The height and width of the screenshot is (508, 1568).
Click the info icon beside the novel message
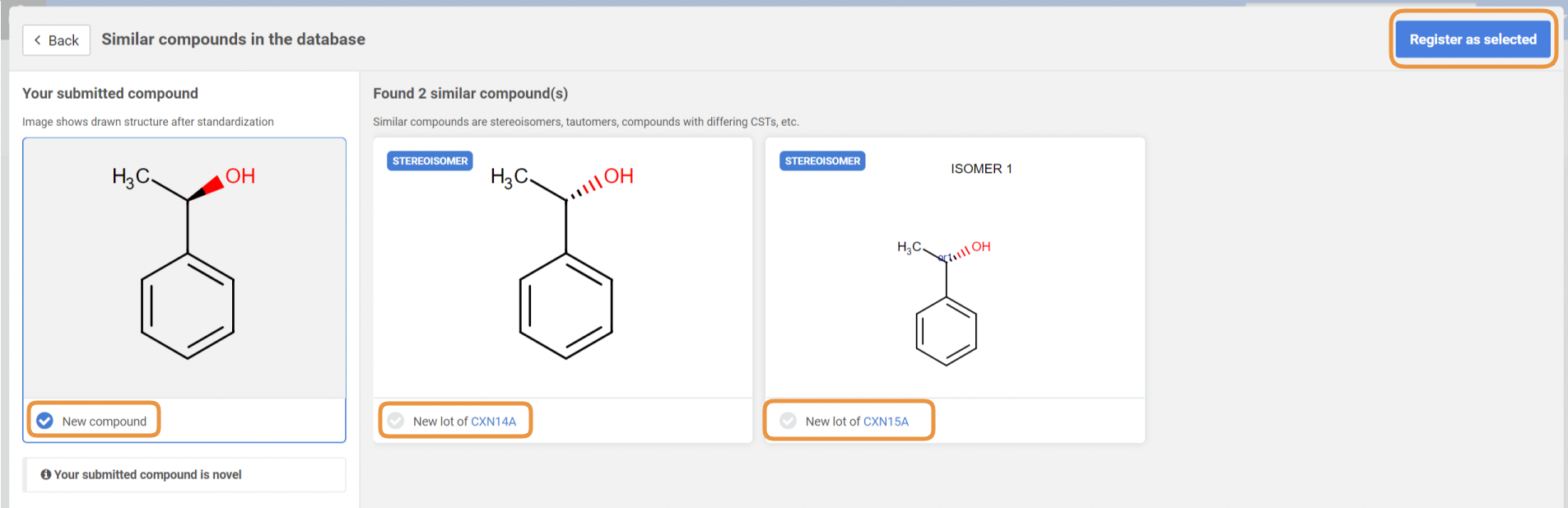(x=46, y=475)
